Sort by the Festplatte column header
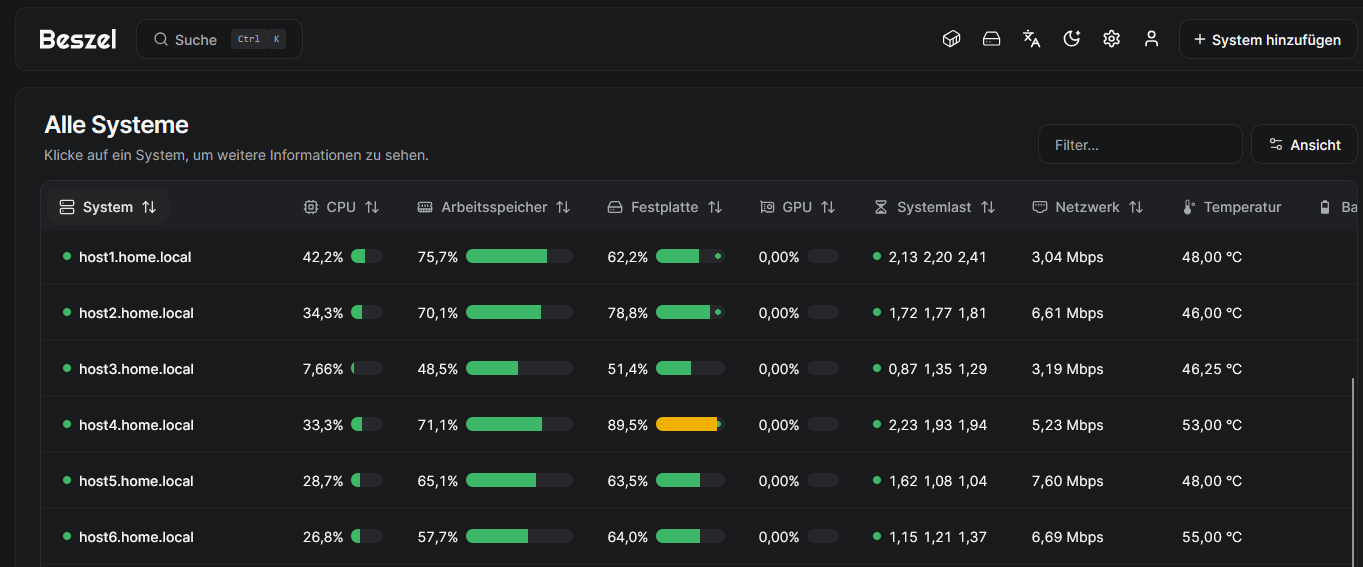 pyautogui.click(x=665, y=207)
